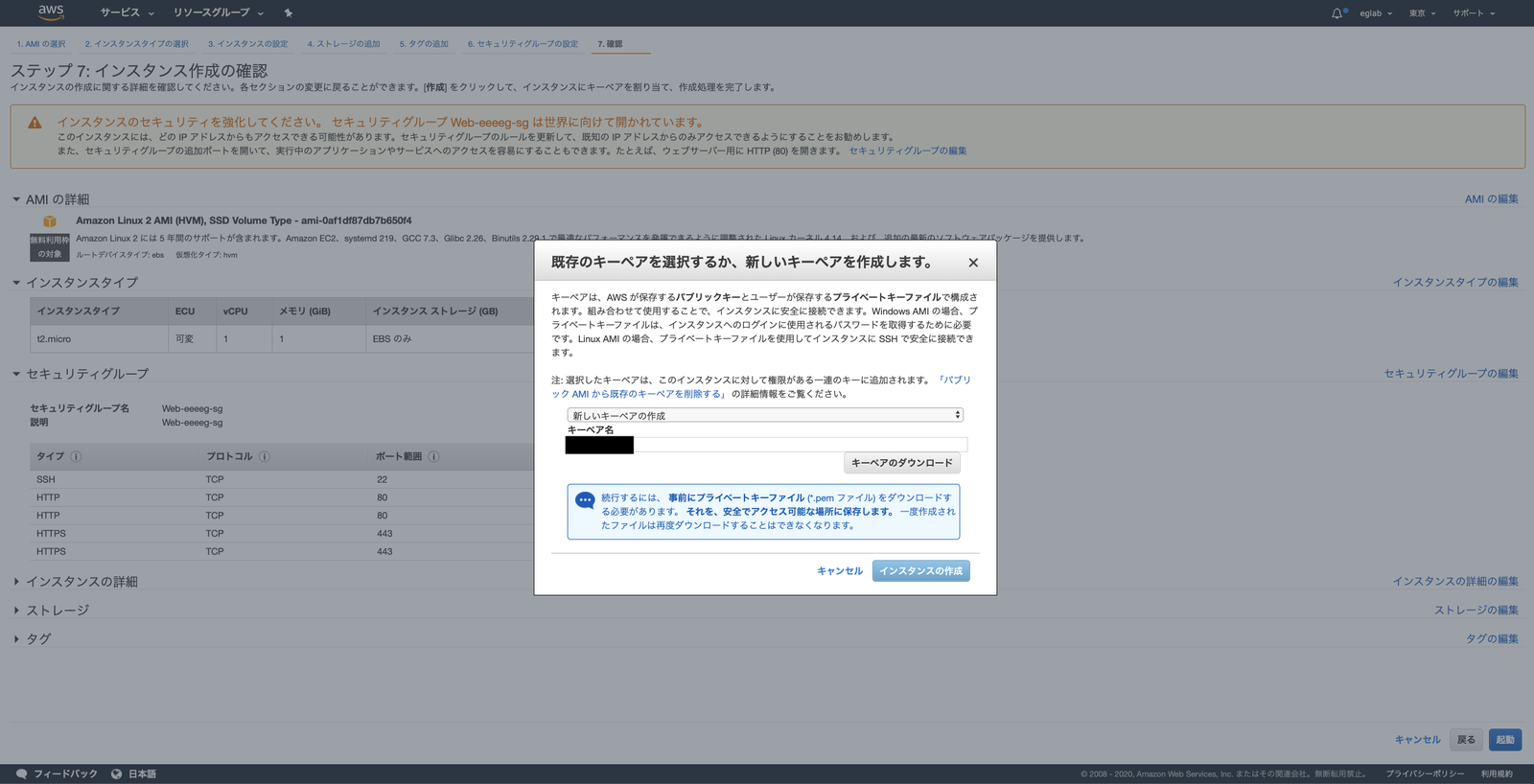Click the Web-eeeeg-sg security group name value
1534x784 pixels.
pyautogui.click(x=192, y=409)
